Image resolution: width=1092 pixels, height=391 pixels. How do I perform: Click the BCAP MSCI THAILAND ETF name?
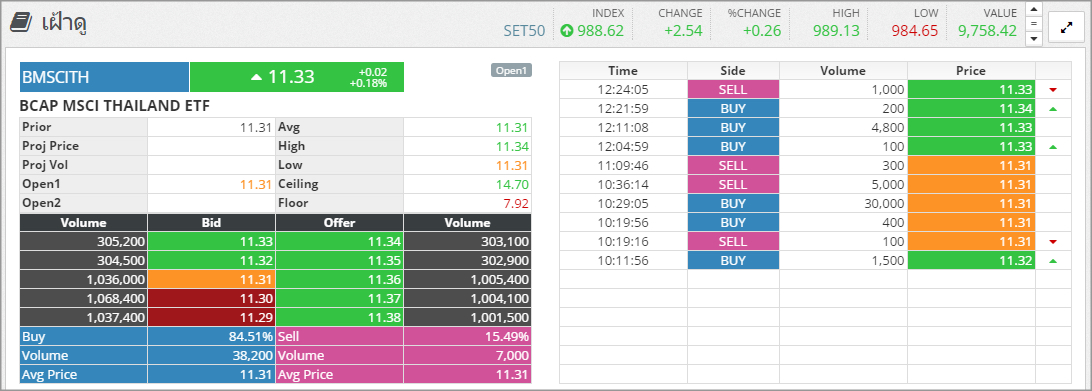click(x=115, y=106)
